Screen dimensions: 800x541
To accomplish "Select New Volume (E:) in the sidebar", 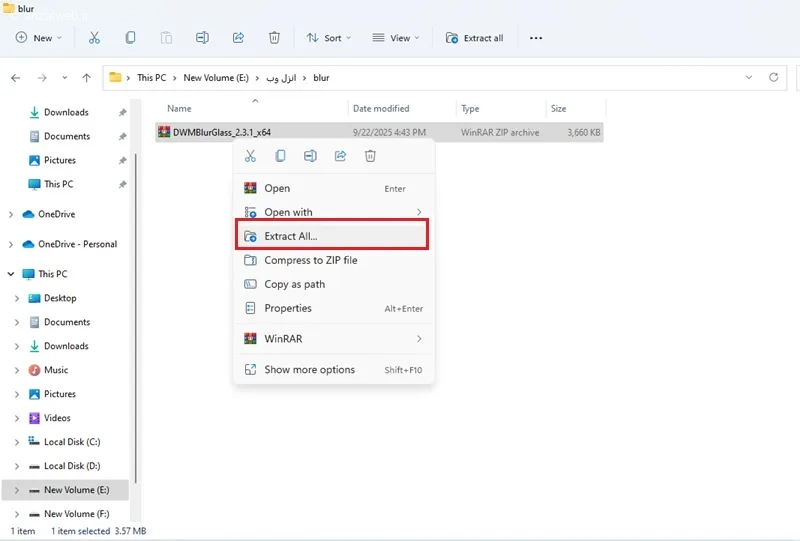I will 65,490.
